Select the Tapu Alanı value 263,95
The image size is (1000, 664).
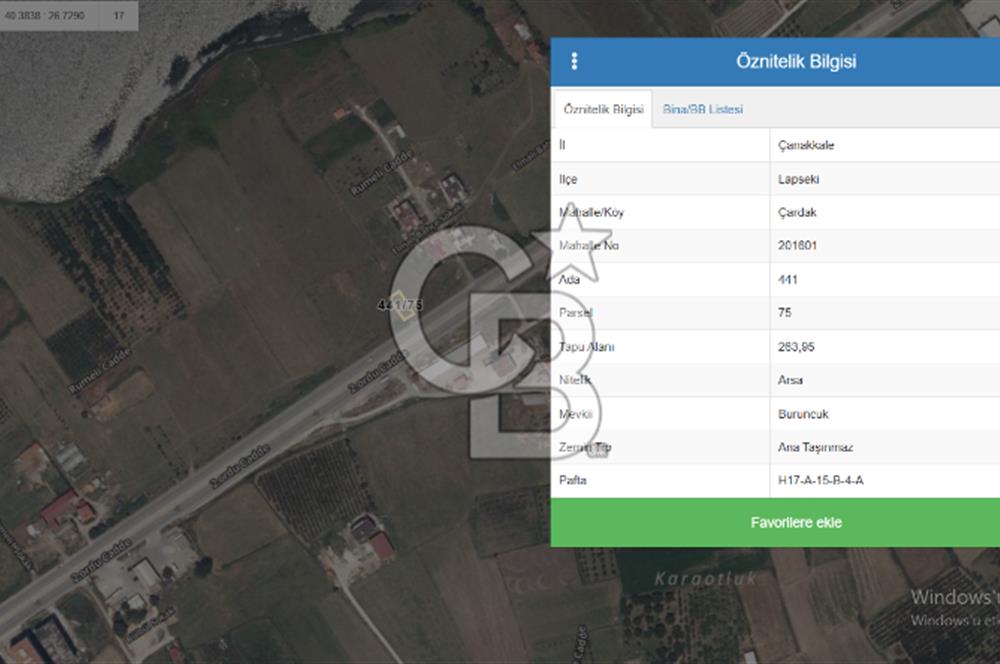coord(795,347)
